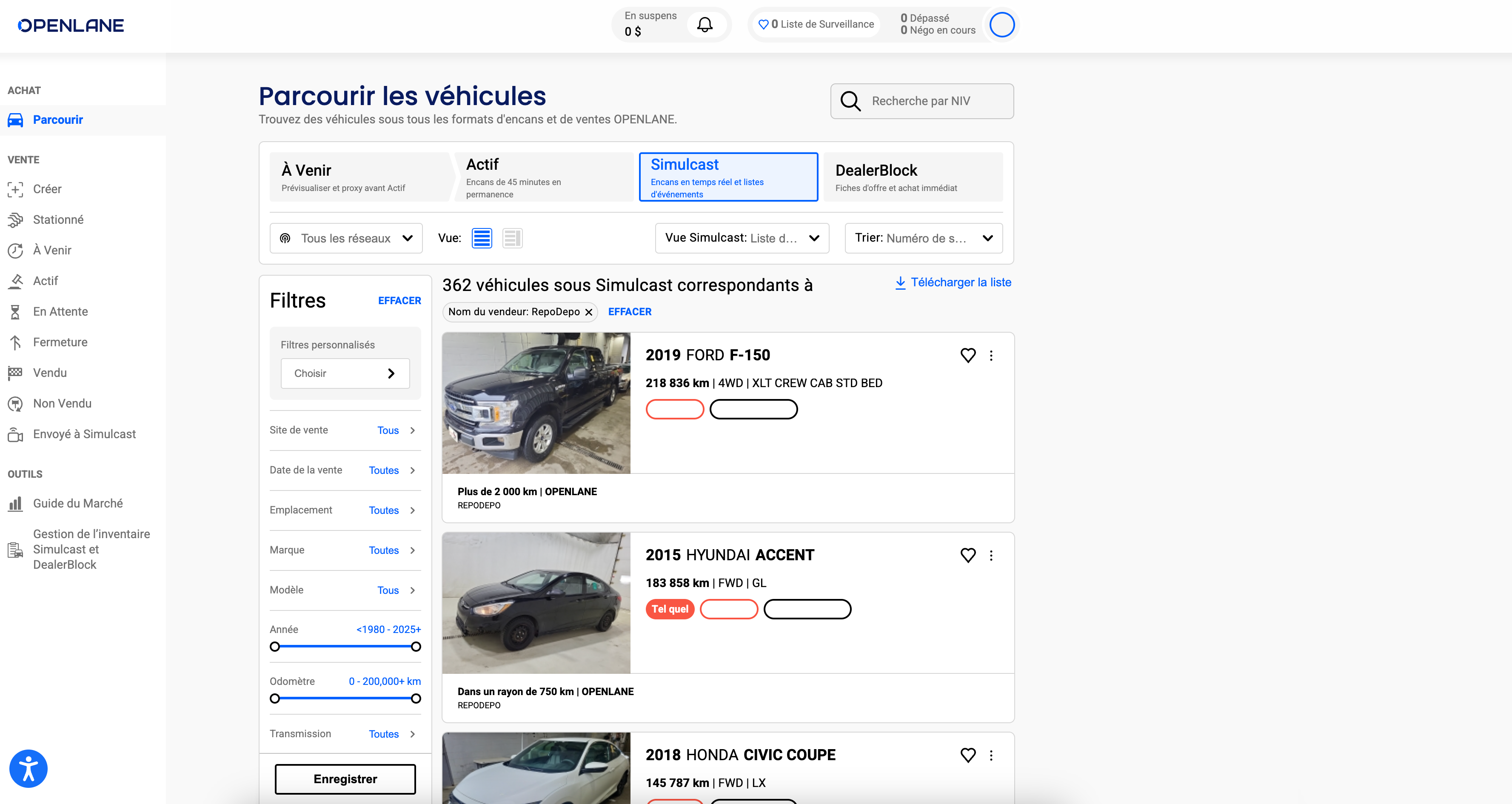The height and width of the screenshot is (804, 1512).
Task: Switch to the compact list view
Action: pyautogui.click(x=512, y=238)
